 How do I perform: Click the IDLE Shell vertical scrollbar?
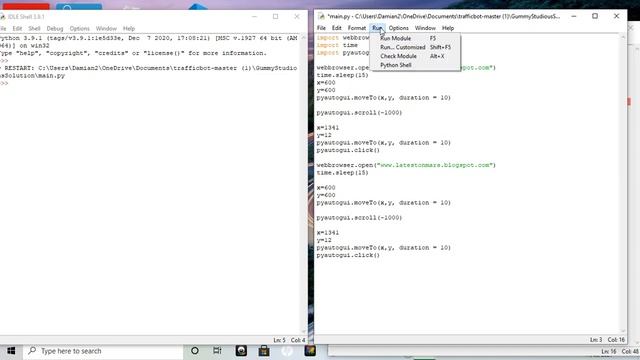coord(304,184)
